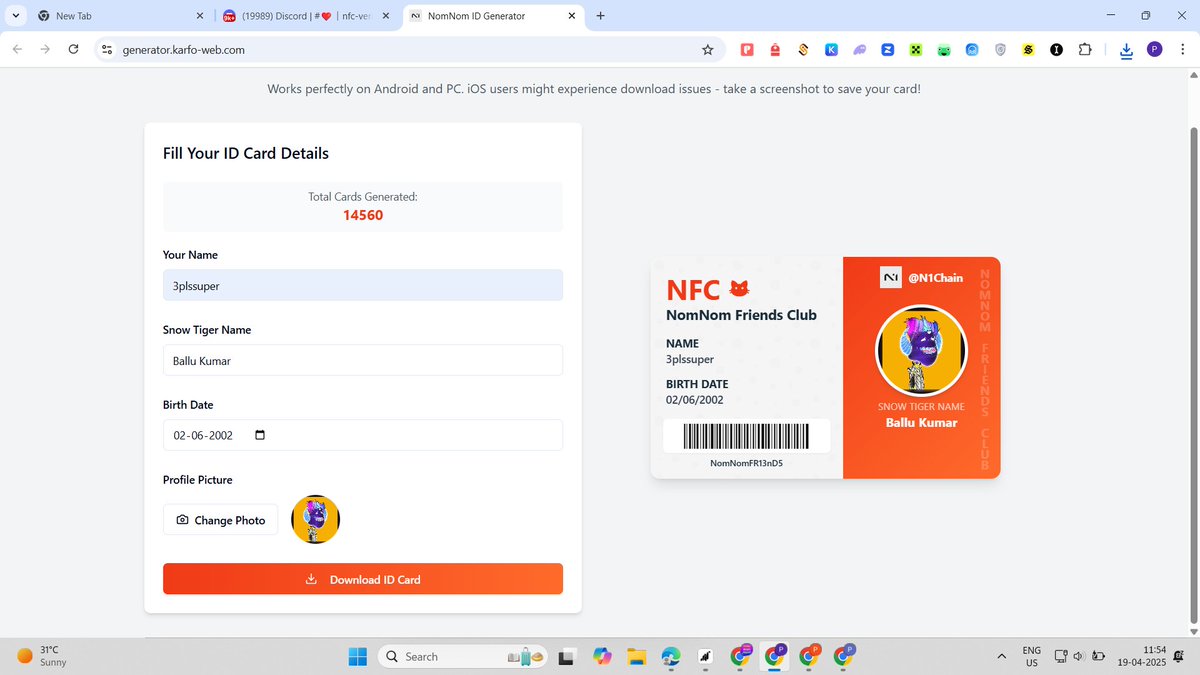
Task: Click the Change Photo button
Action: click(221, 520)
